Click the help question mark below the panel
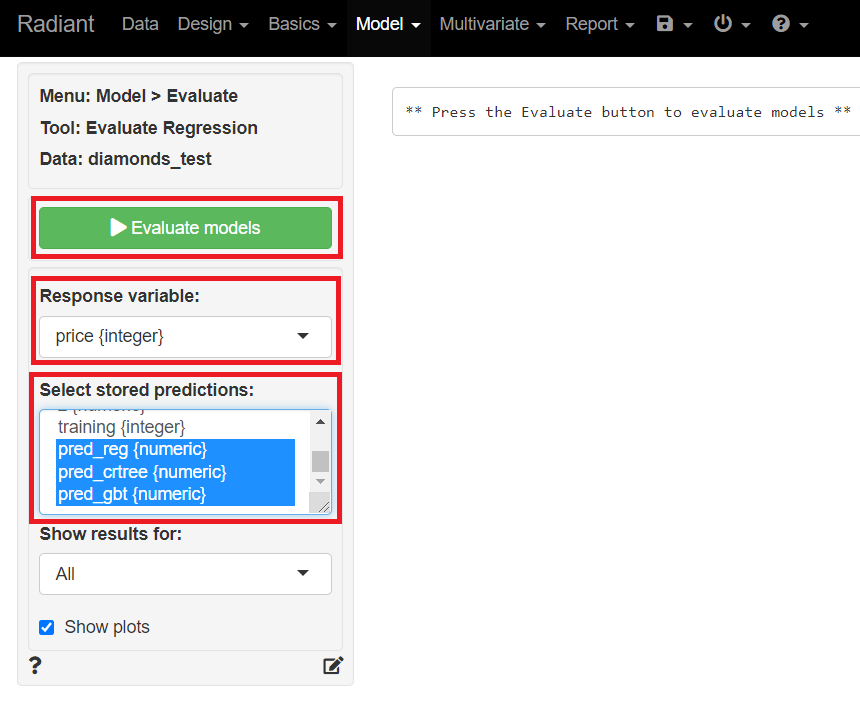This screenshot has height=703, width=860. [x=35, y=665]
